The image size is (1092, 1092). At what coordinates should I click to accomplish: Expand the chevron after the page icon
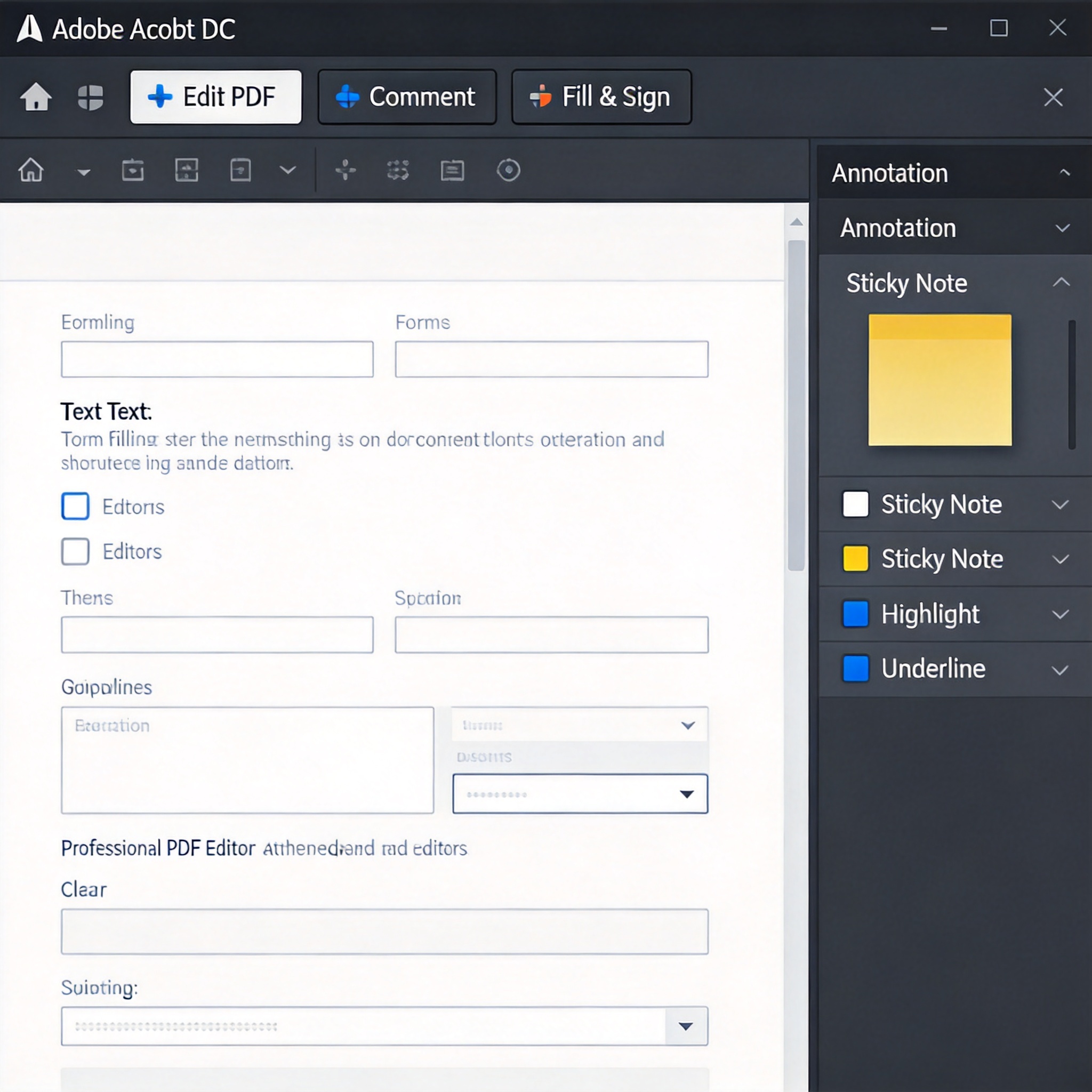tap(288, 170)
